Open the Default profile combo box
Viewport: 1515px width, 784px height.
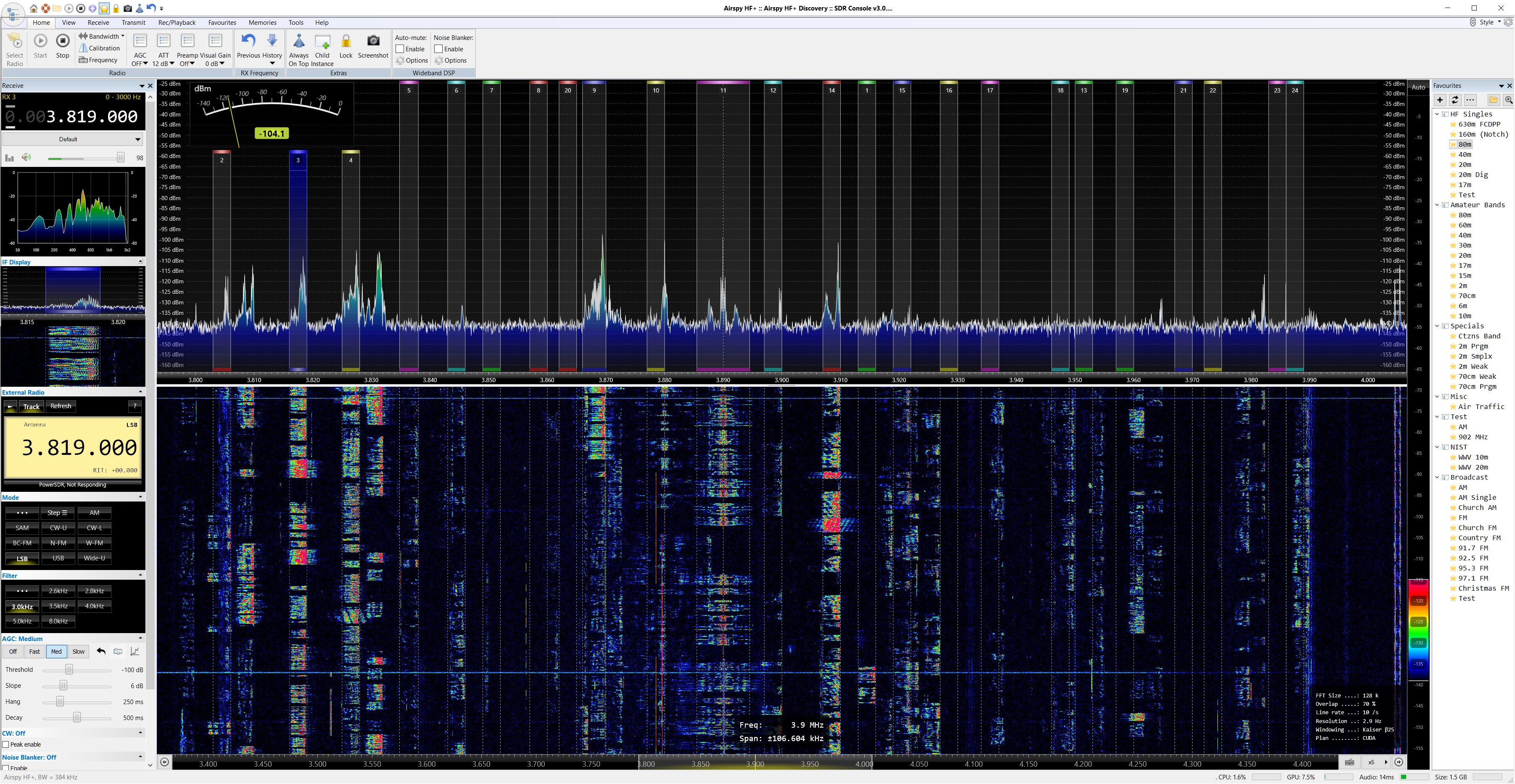72,140
